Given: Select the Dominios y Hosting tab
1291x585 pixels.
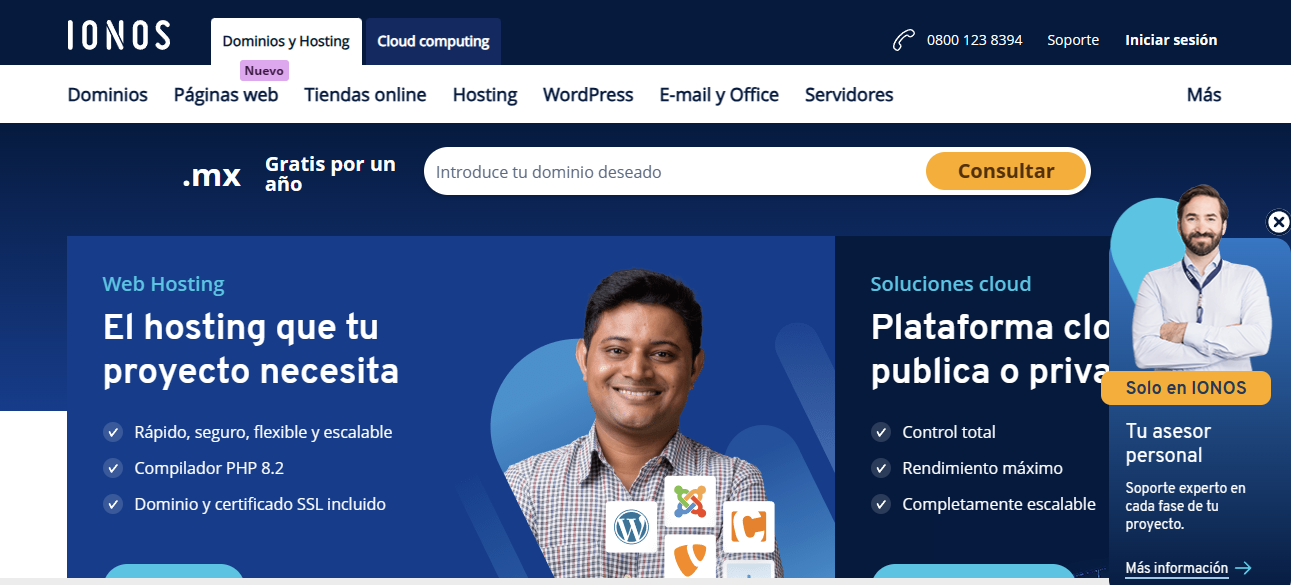Looking at the screenshot, I should [x=286, y=42].
